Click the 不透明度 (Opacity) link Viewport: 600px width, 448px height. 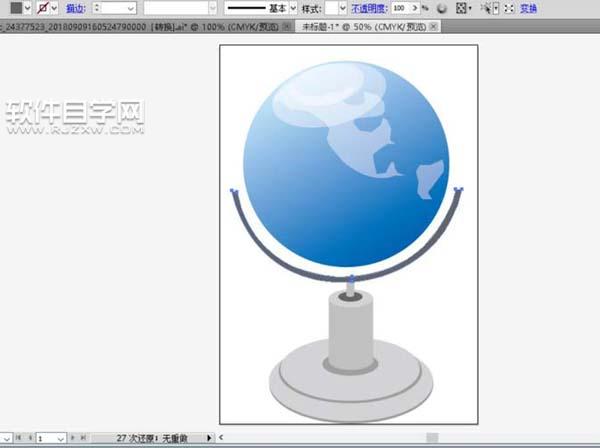368,8
